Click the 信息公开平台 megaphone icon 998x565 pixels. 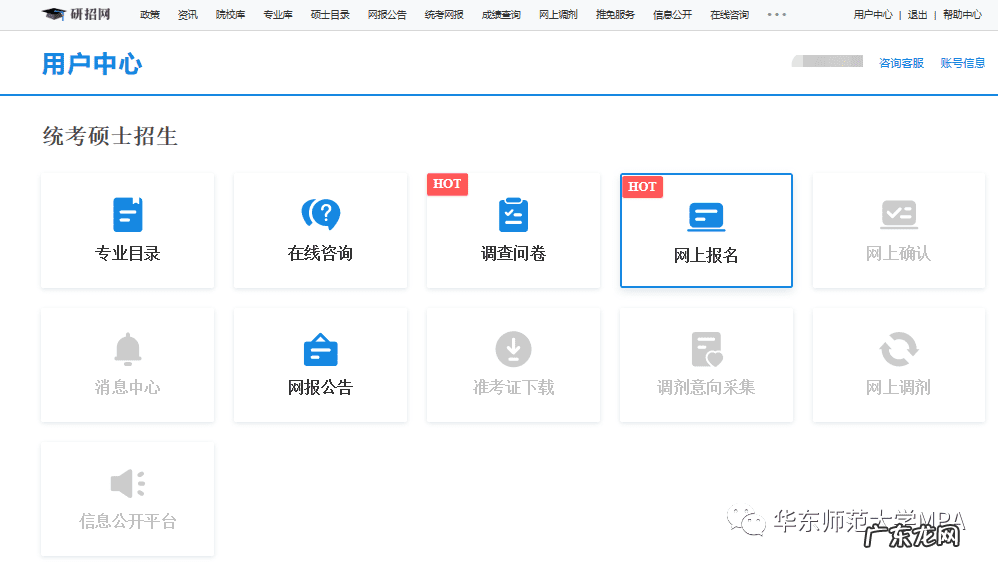pyautogui.click(x=128, y=484)
